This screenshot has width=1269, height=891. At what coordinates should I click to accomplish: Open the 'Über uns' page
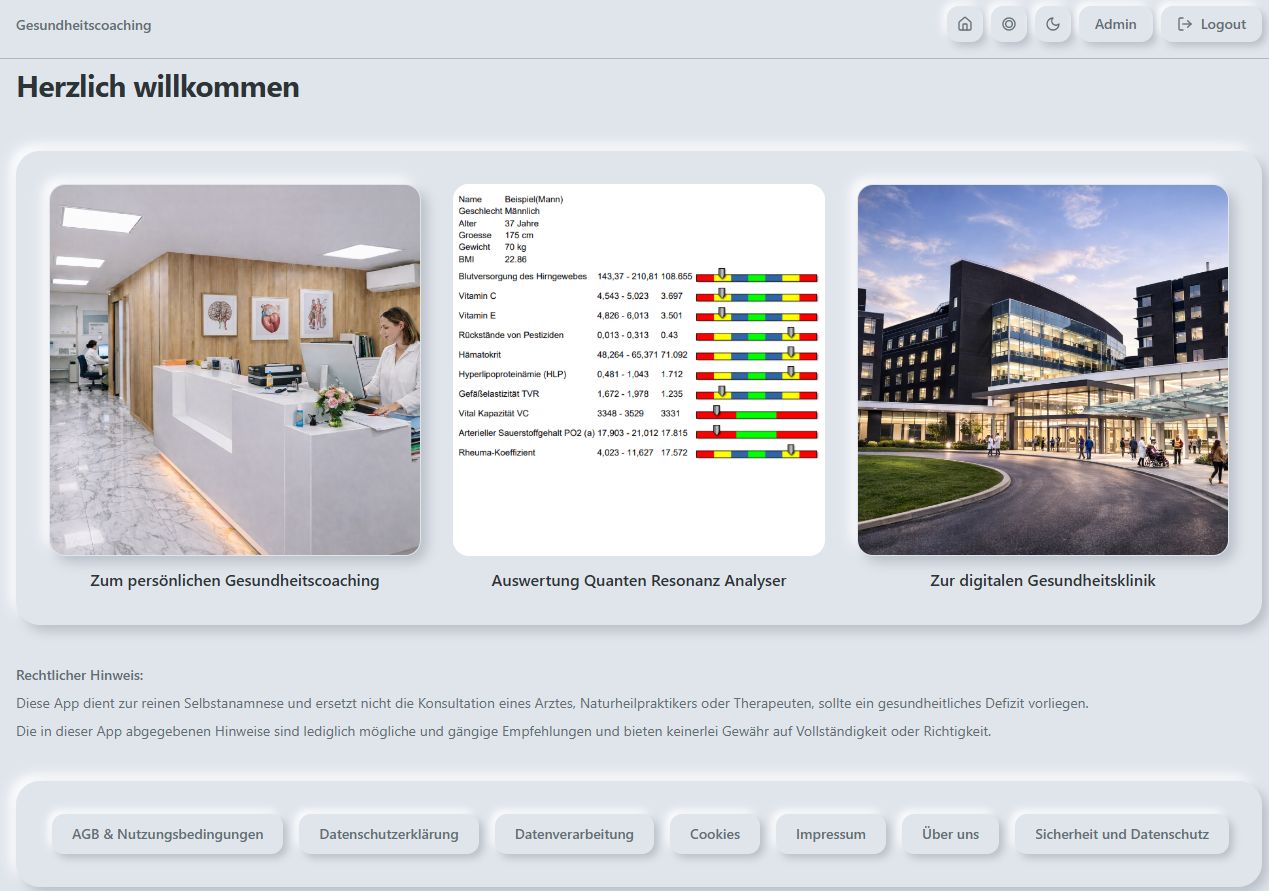[x=949, y=834]
